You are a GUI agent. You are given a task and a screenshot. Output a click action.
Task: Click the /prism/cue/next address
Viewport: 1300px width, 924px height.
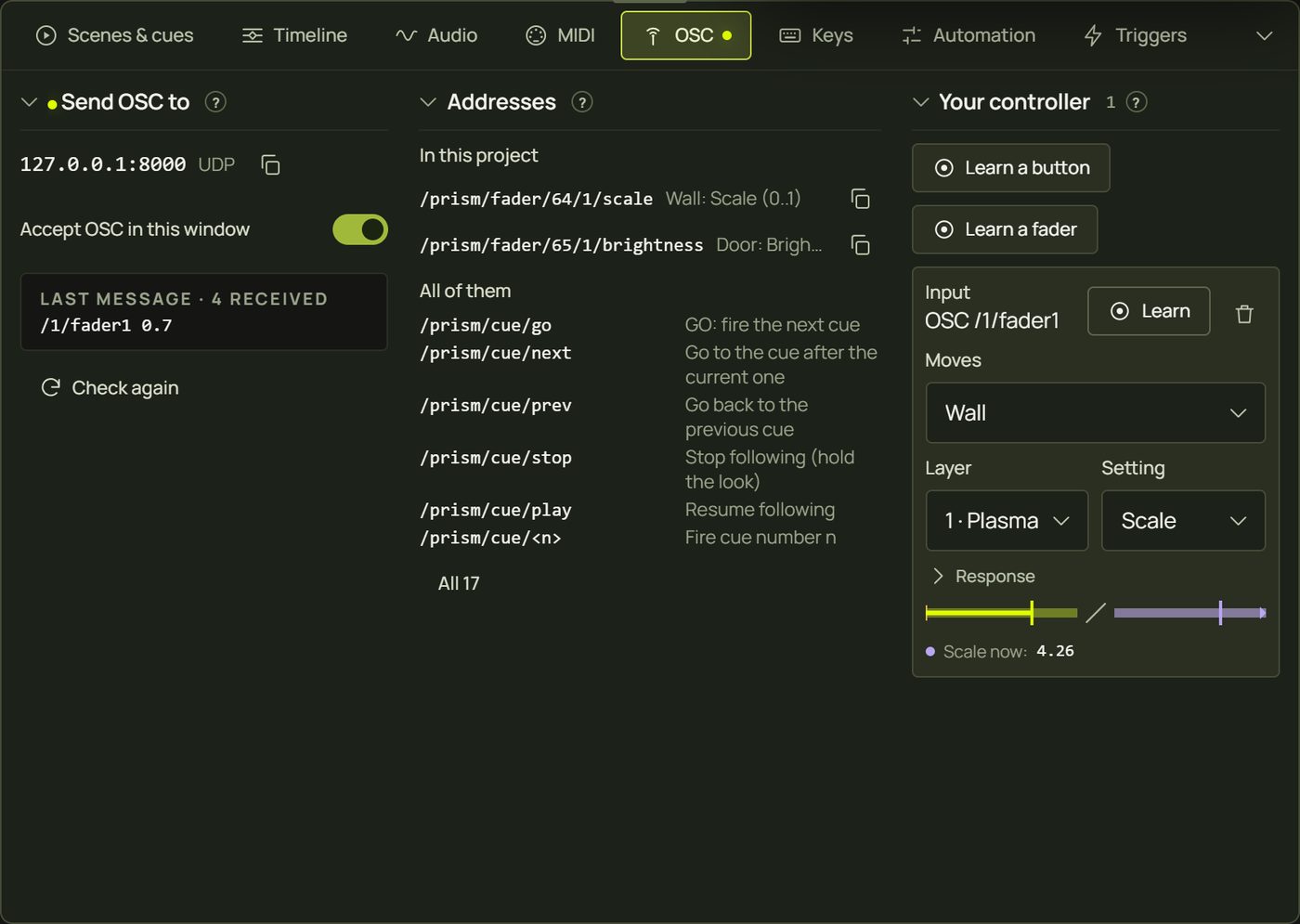496,353
